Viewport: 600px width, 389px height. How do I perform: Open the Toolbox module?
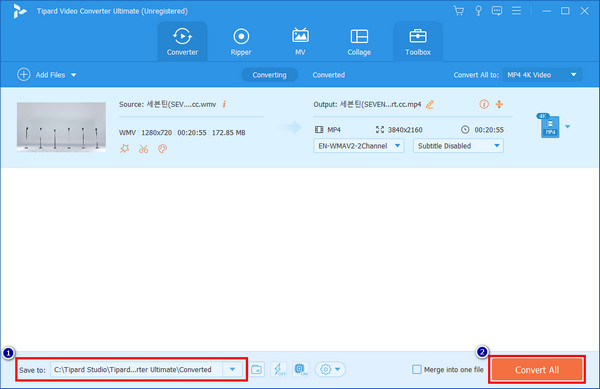(x=417, y=42)
